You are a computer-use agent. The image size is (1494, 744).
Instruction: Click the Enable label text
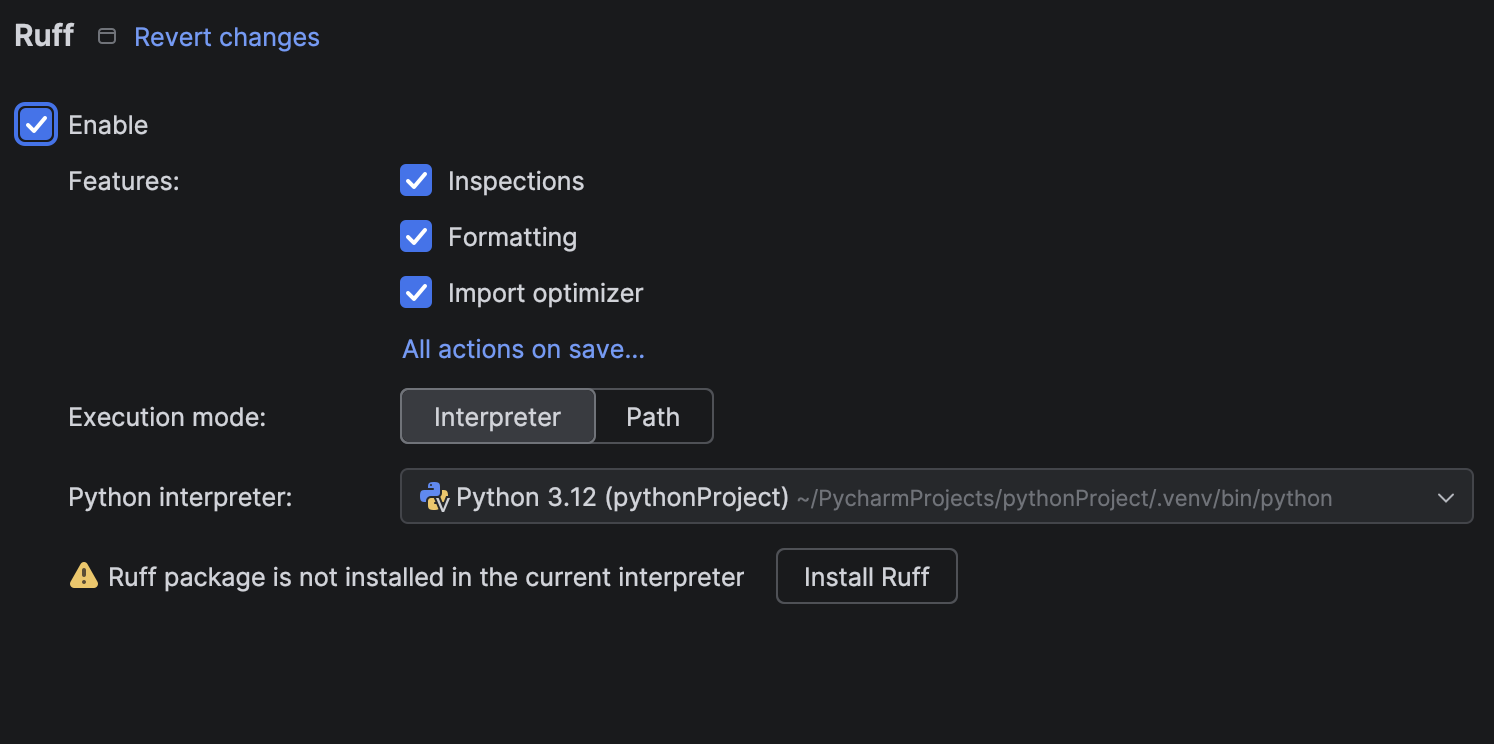tap(107, 124)
